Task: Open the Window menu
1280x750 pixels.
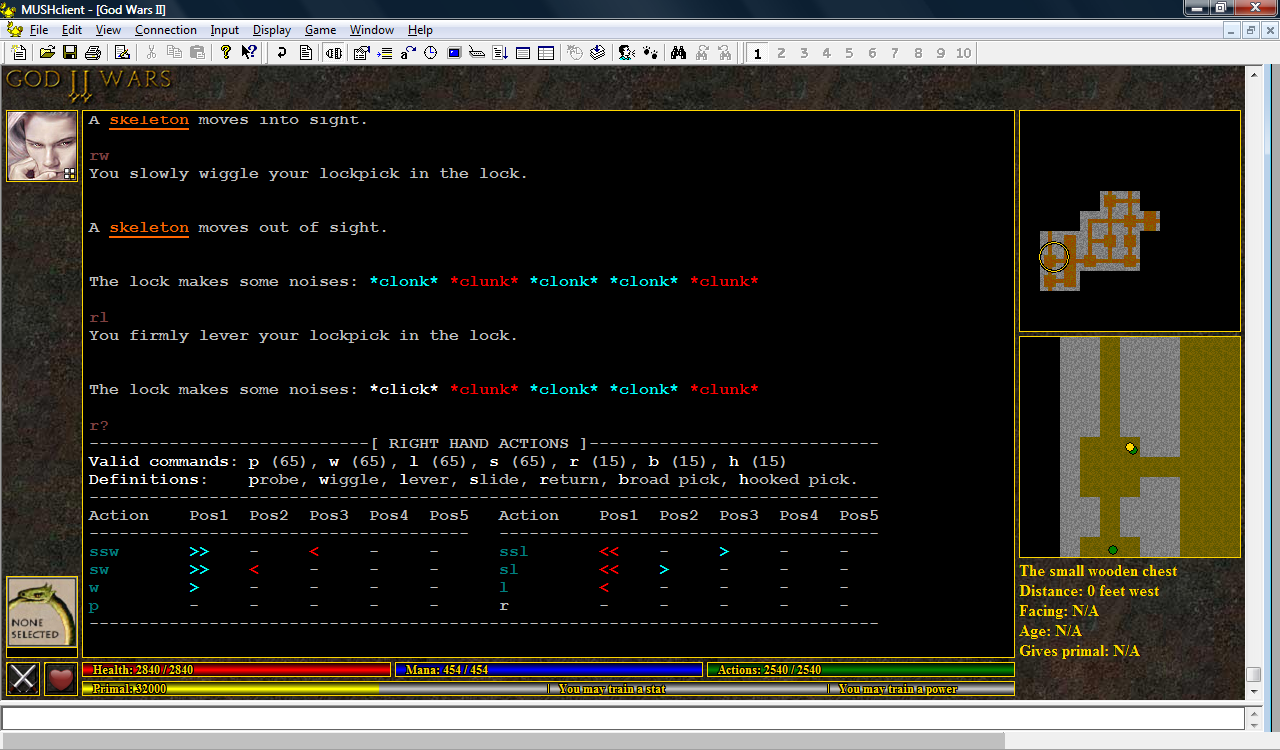Action: (372, 30)
